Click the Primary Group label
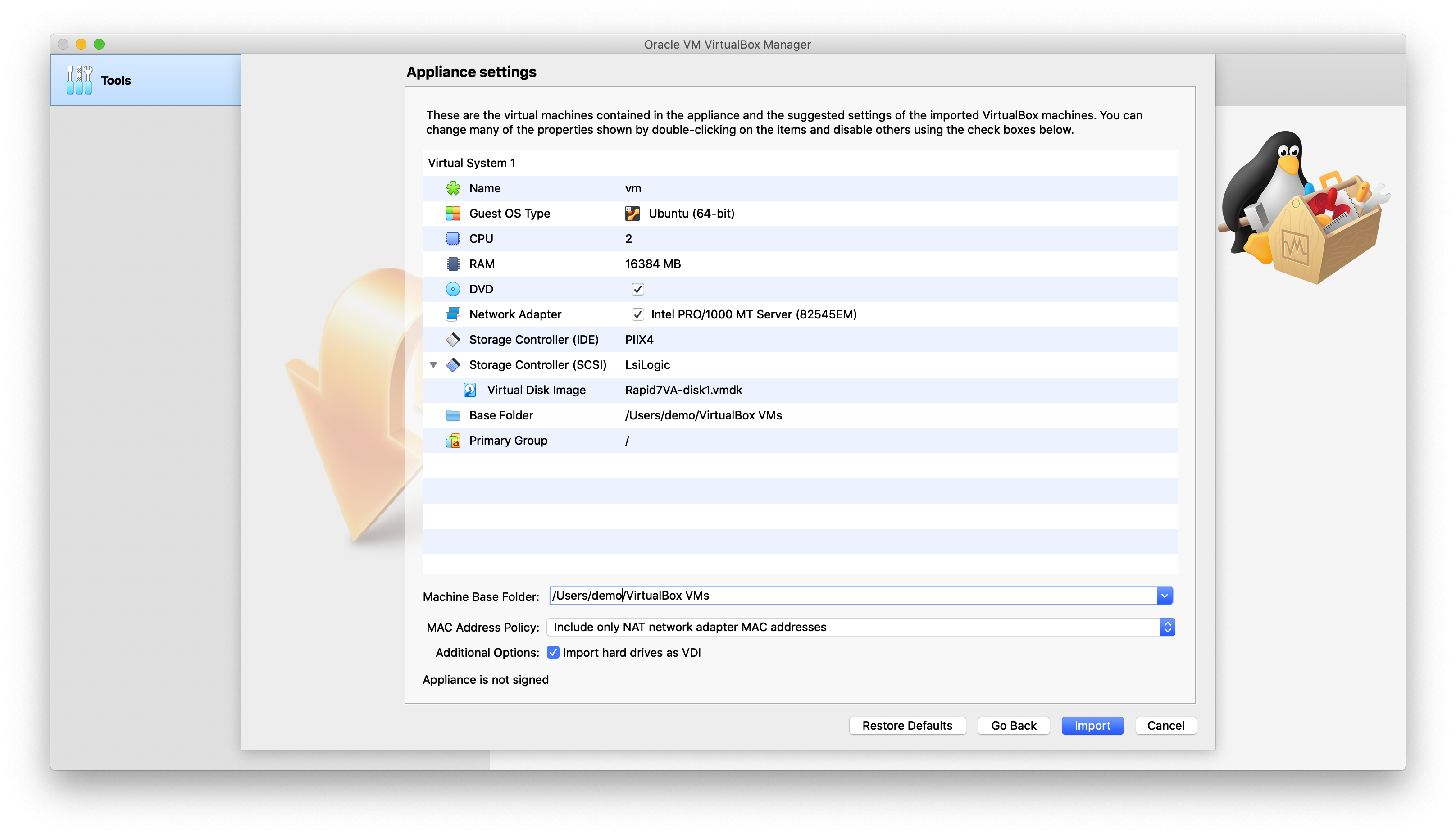 point(508,441)
